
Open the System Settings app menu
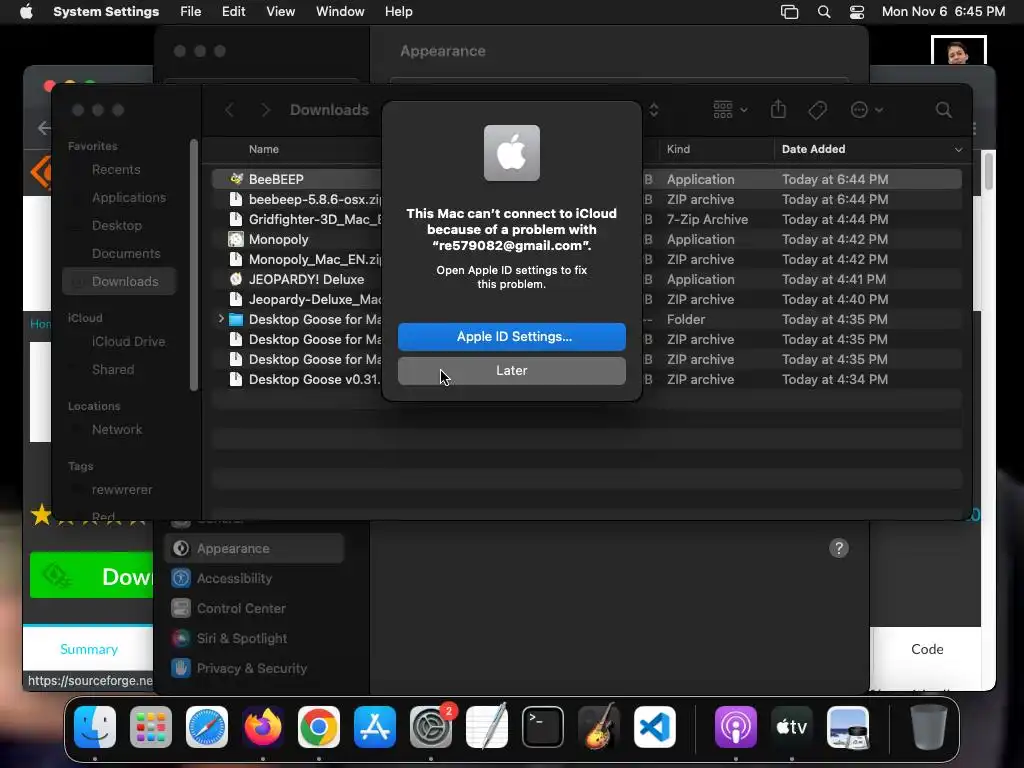[106, 12]
